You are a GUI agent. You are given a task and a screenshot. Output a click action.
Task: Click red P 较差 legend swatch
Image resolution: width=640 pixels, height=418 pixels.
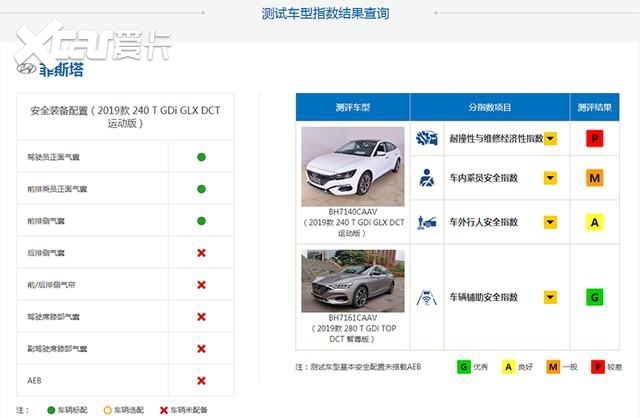click(598, 367)
